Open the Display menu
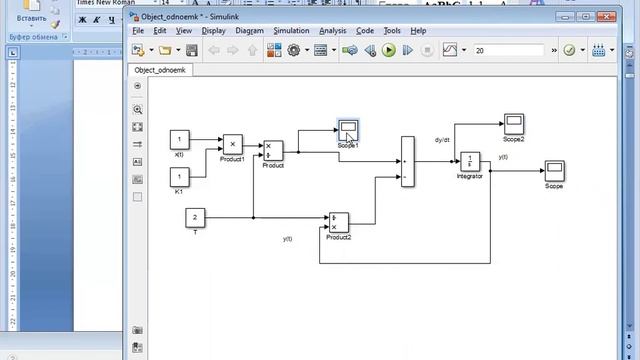 coord(213,31)
